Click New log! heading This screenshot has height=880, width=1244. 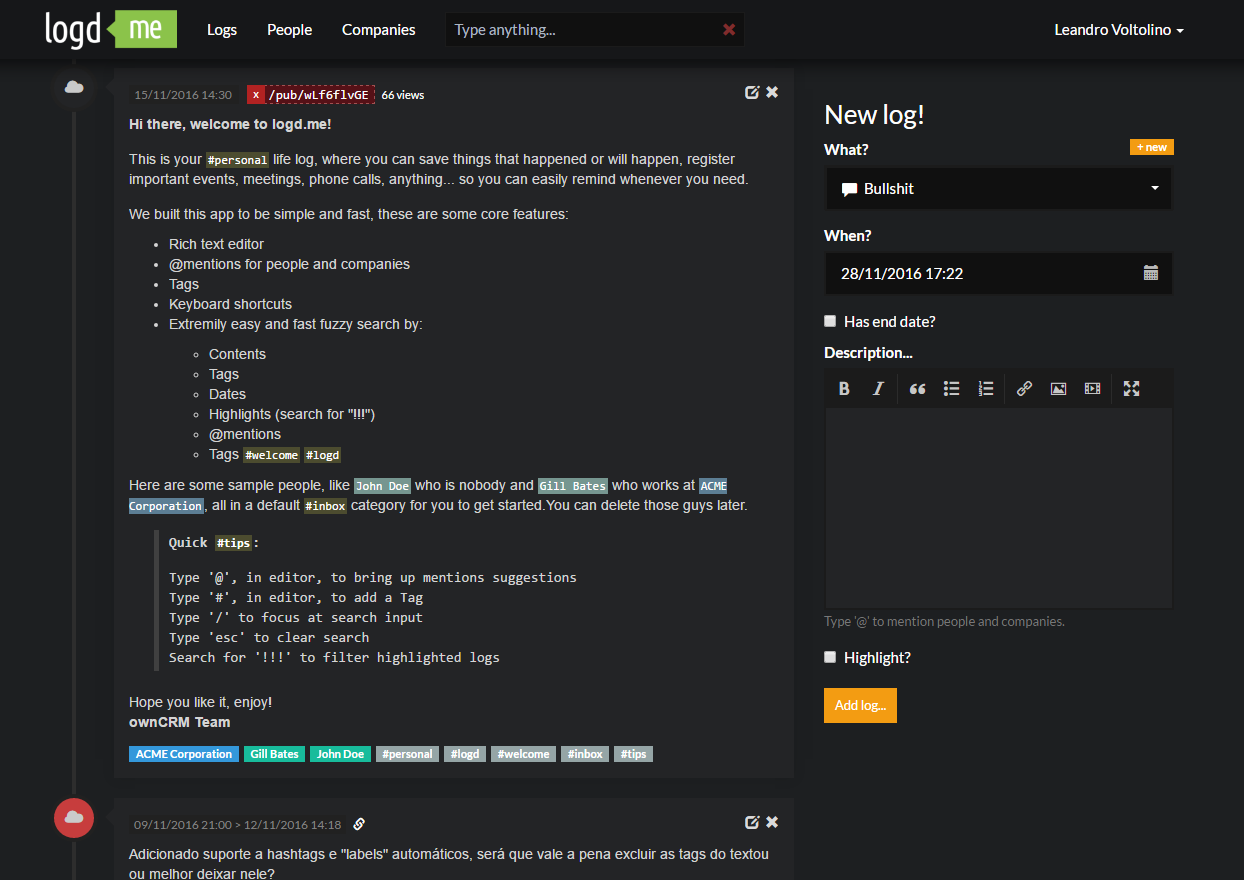[874, 115]
